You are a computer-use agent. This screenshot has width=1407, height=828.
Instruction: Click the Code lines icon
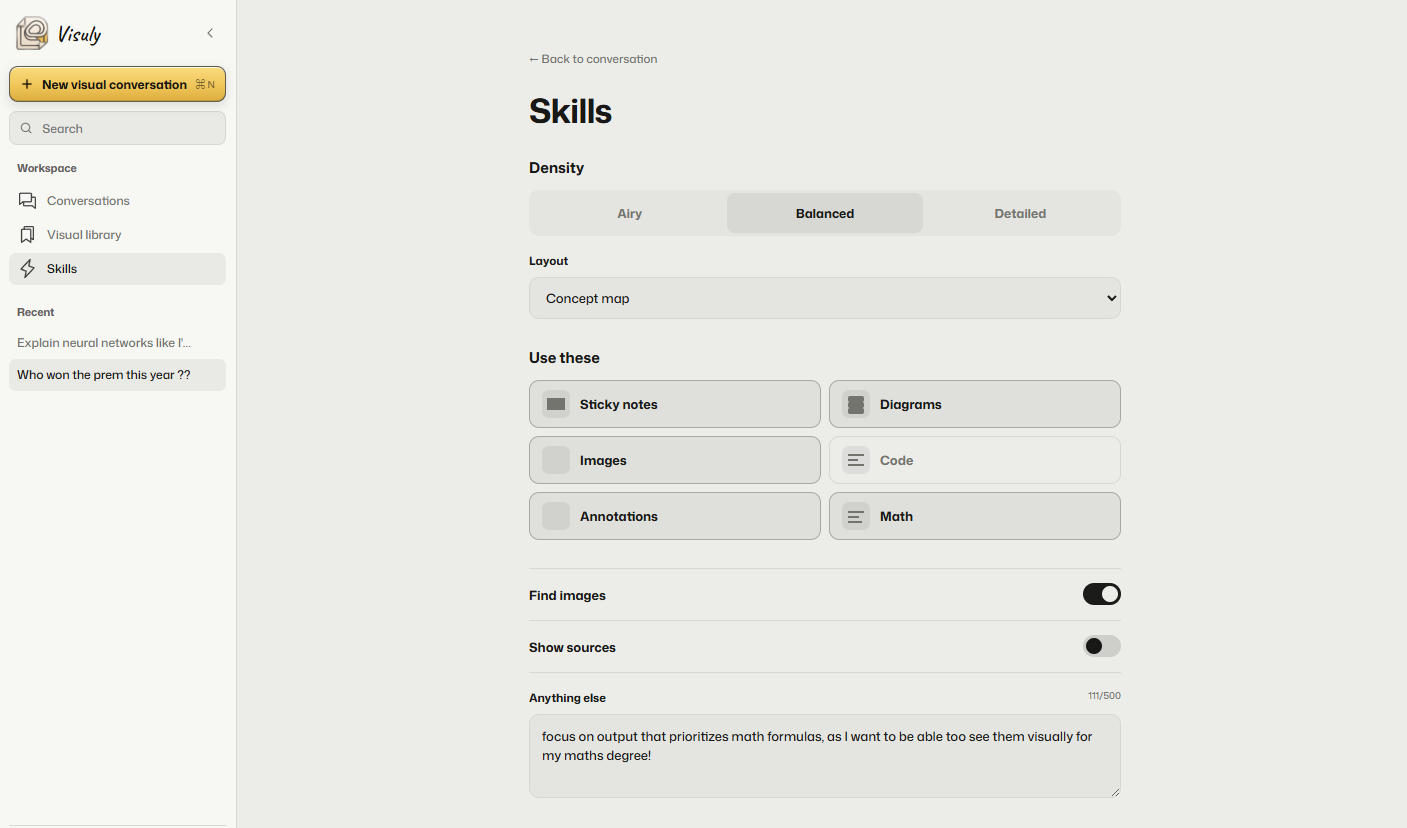point(856,460)
